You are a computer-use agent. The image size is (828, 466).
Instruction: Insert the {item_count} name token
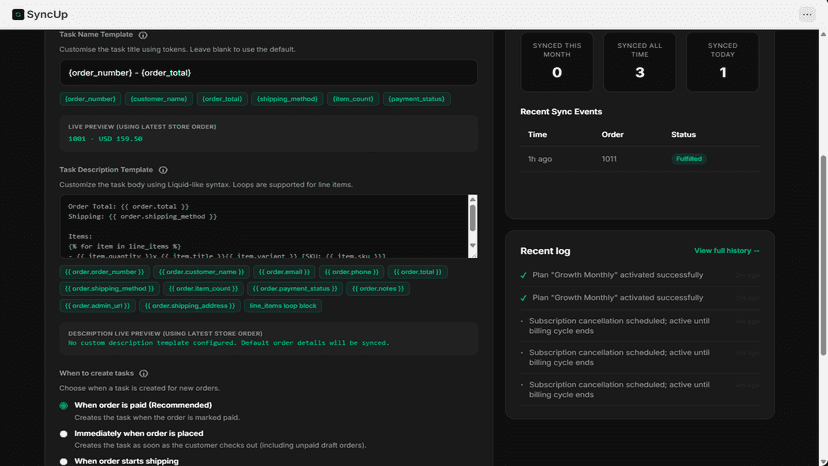tap(353, 99)
